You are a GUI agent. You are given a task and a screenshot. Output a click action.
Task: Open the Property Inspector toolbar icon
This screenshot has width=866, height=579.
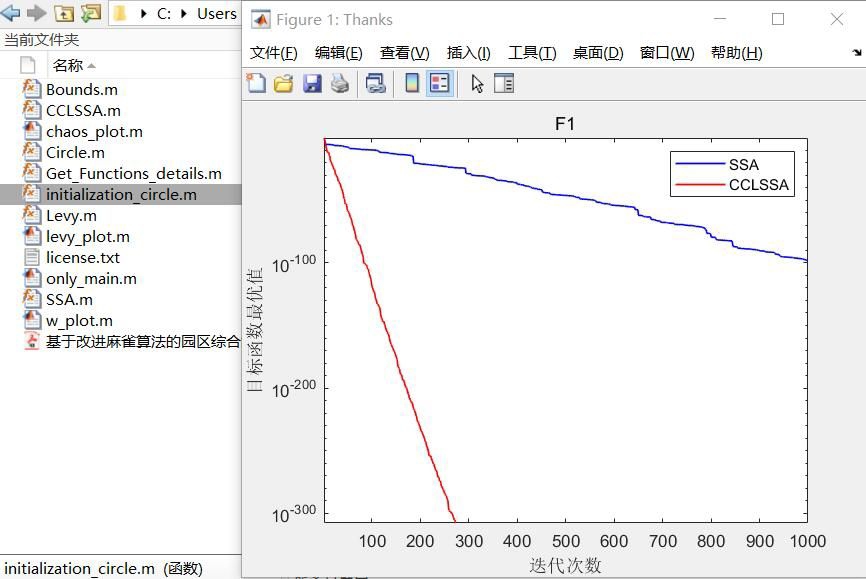(x=504, y=83)
